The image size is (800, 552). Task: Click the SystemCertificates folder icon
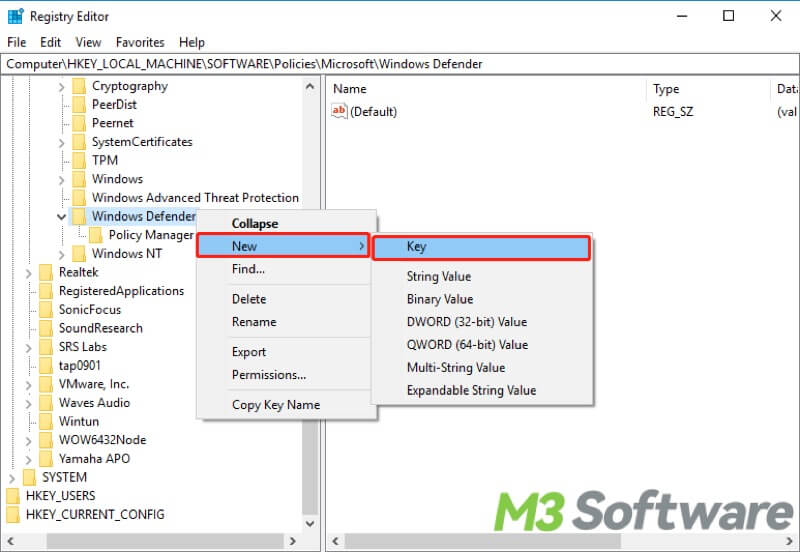(x=79, y=142)
